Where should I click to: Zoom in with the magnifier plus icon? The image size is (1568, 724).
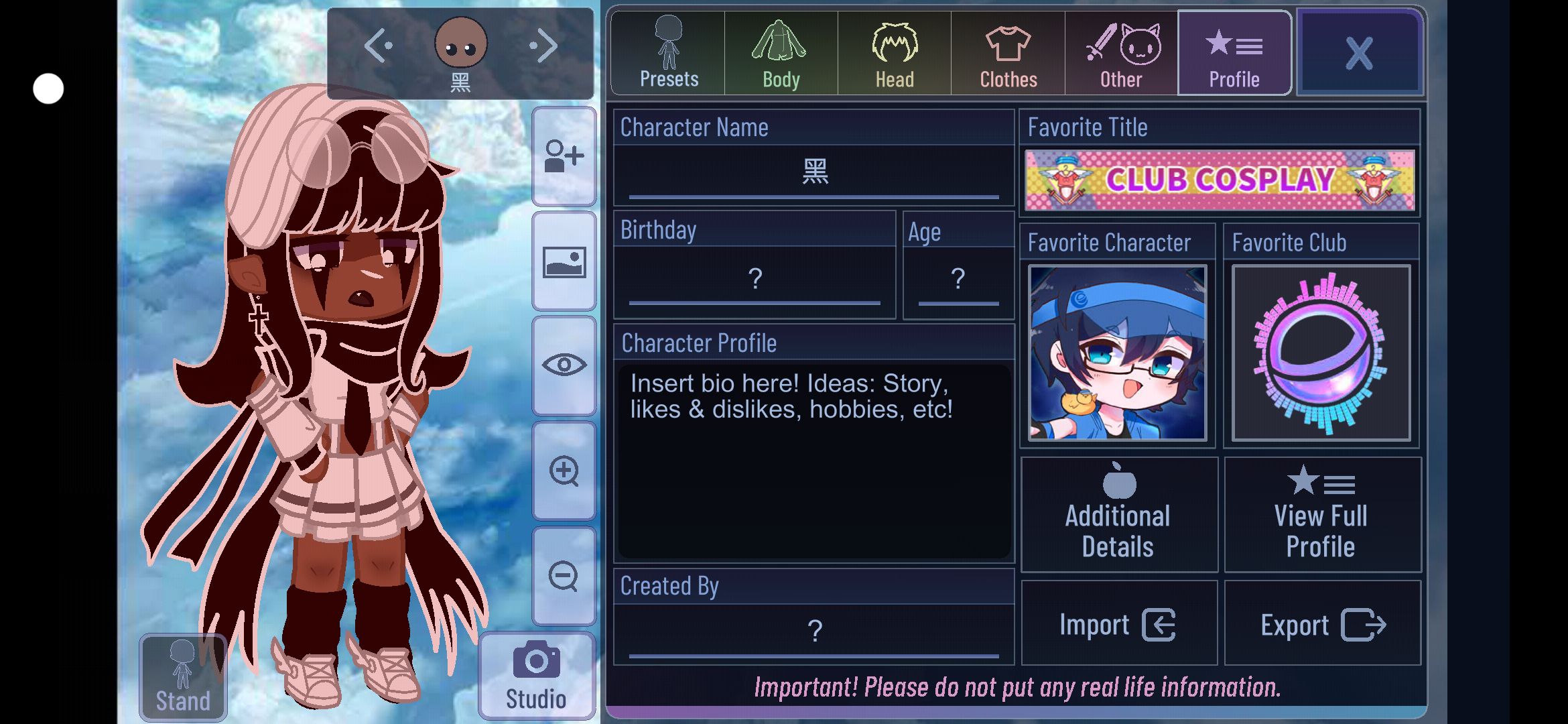pyautogui.click(x=564, y=471)
